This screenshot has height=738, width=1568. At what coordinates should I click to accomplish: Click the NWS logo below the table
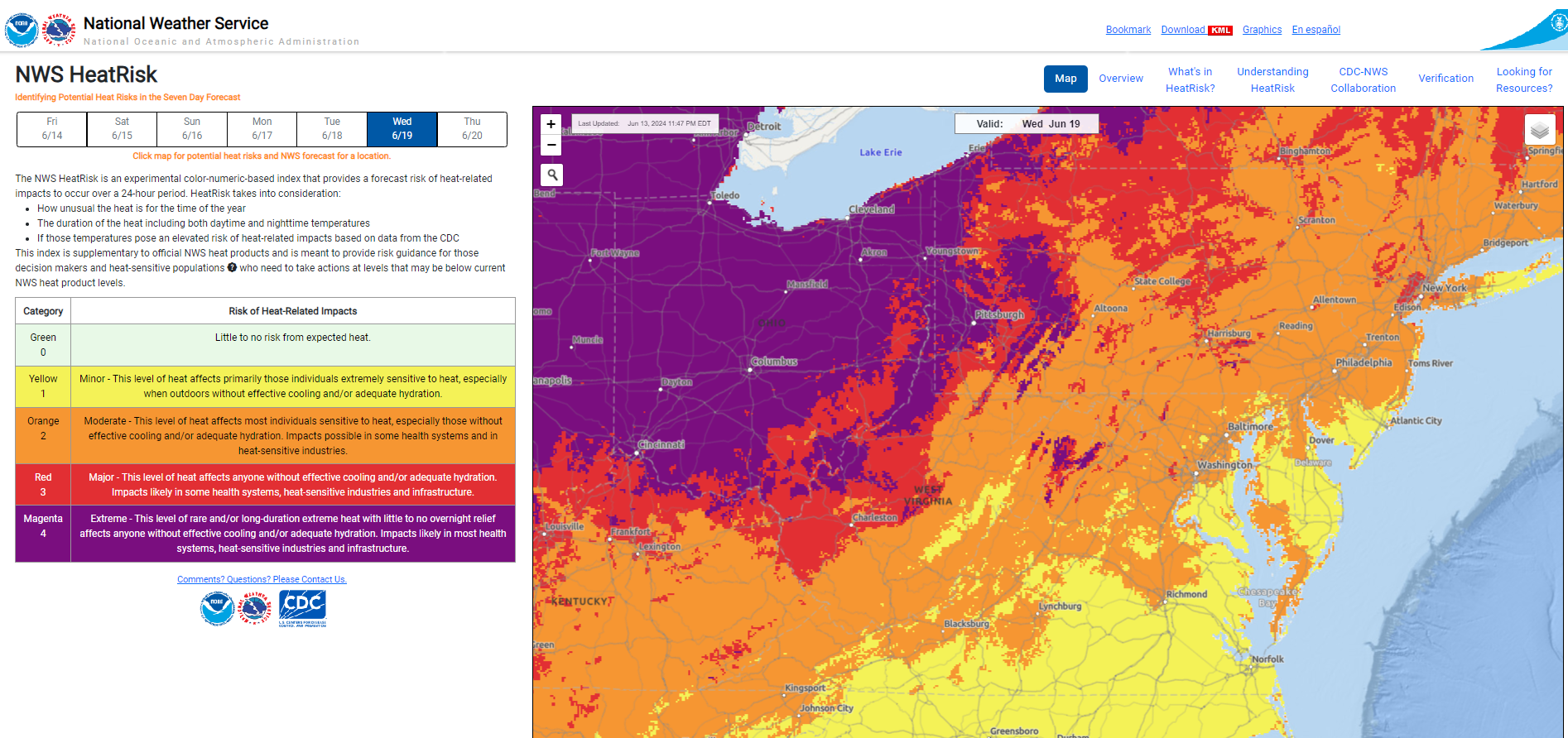pos(255,609)
